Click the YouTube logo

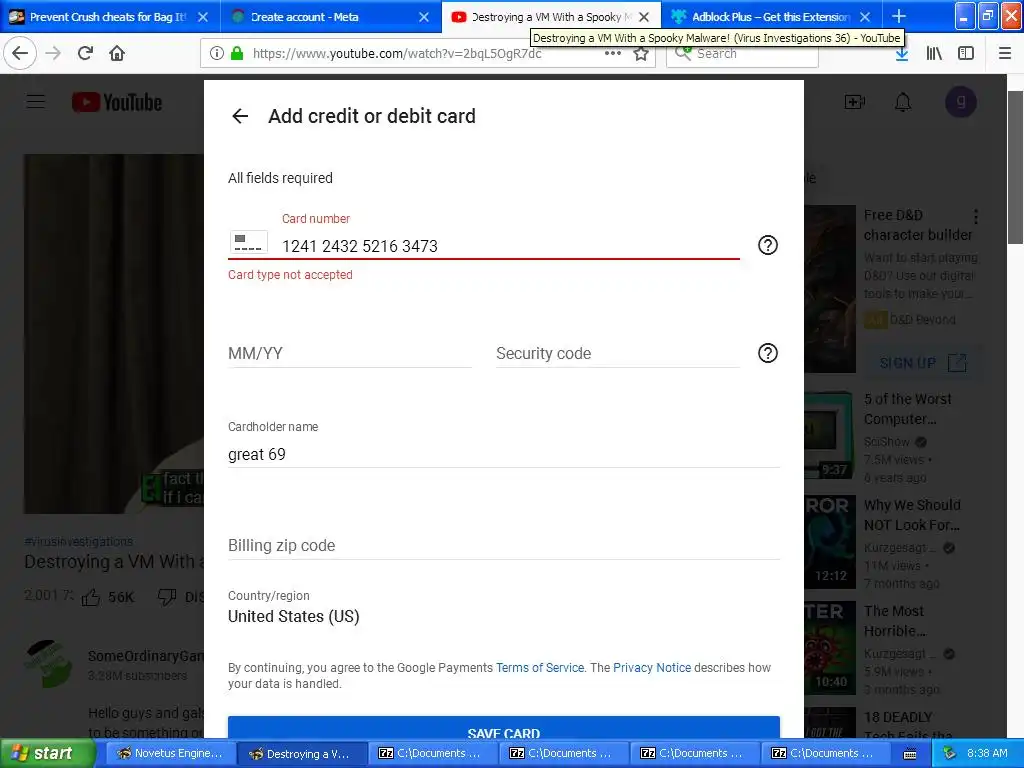[117, 103]
